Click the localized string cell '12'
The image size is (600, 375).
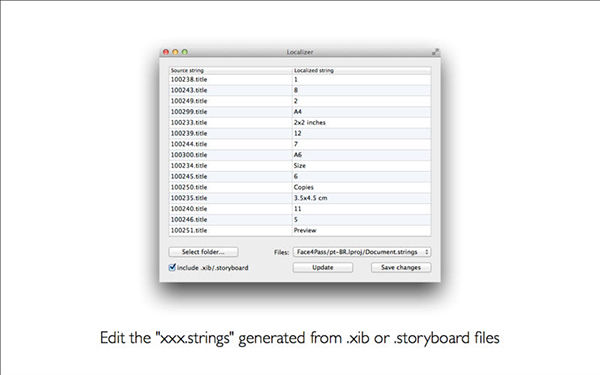(361, 133)
